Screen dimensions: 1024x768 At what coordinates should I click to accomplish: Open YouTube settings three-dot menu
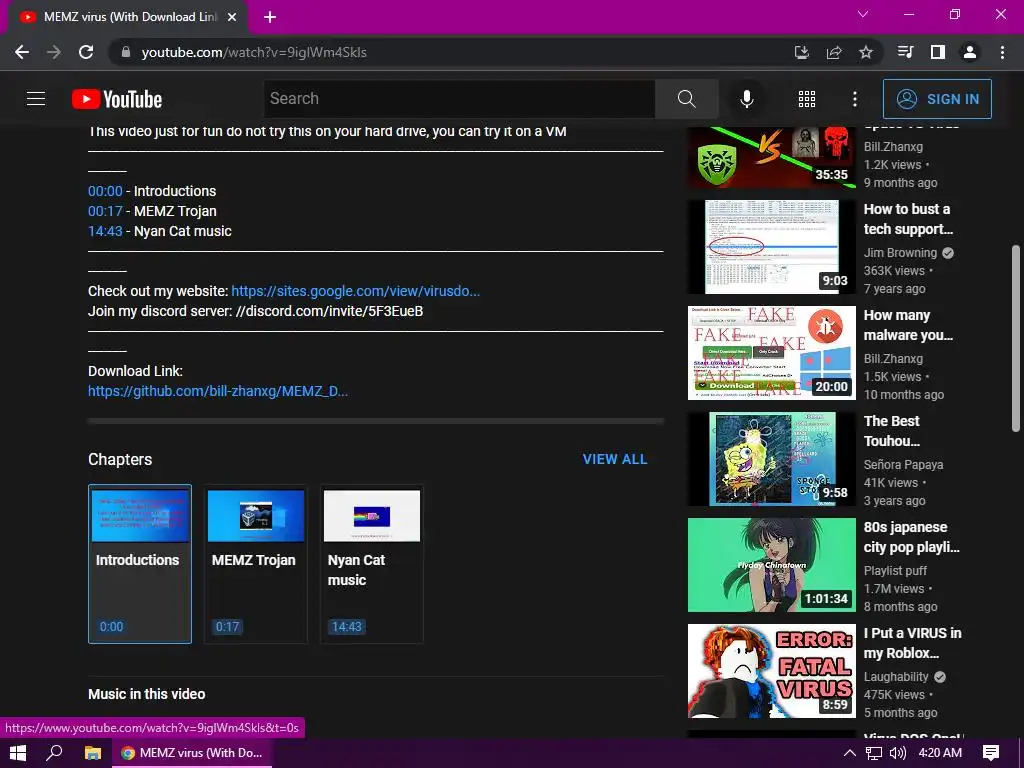854,99
